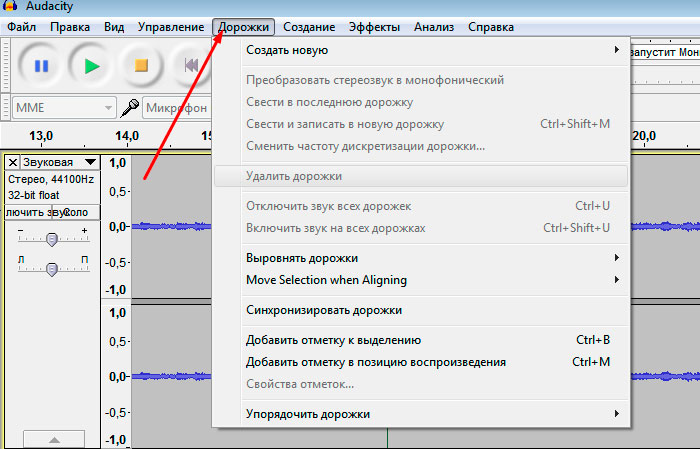This screenshot has width=700, height=449.
Task: Choose Включить звук на всех дорожках
Action: point(421,228)
